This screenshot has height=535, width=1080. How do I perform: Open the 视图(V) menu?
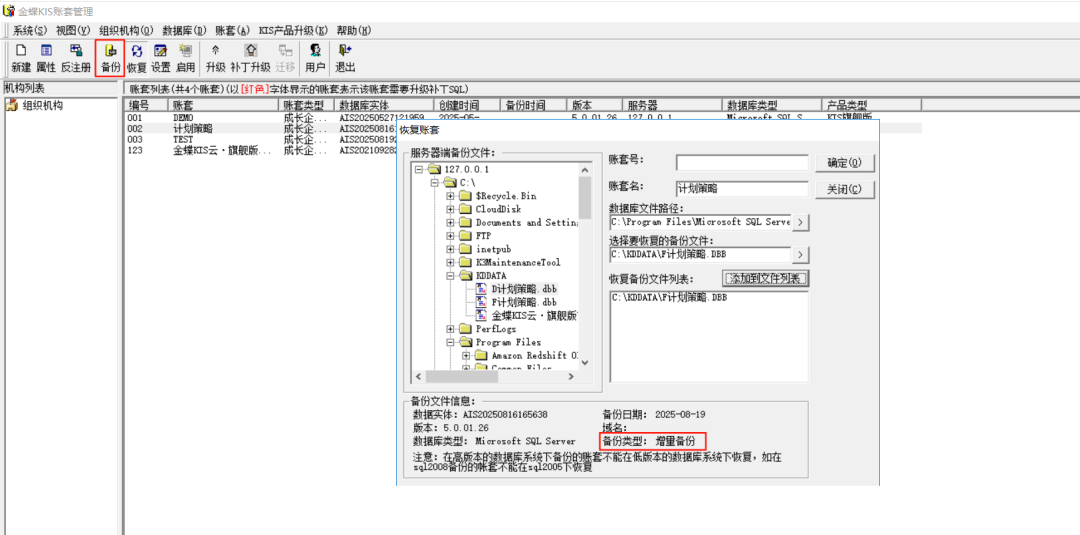73,30
